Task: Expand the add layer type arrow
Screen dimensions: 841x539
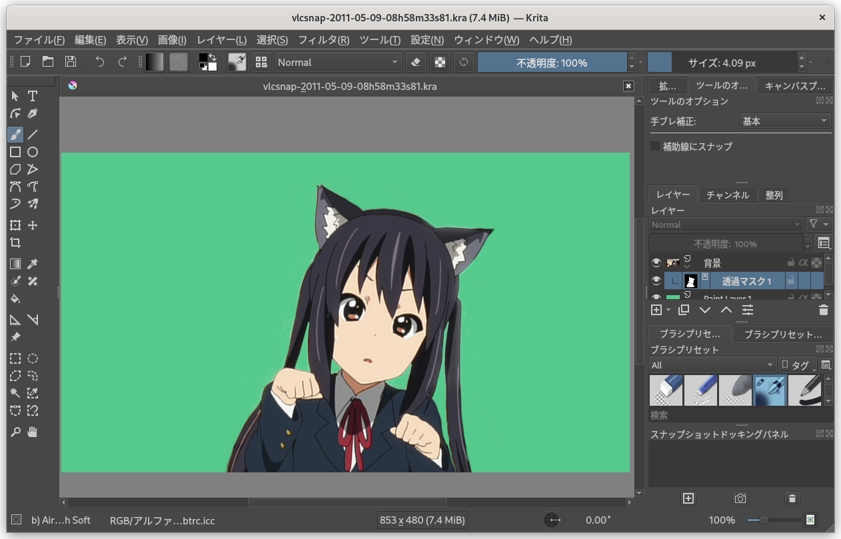Action: (668, 310)
